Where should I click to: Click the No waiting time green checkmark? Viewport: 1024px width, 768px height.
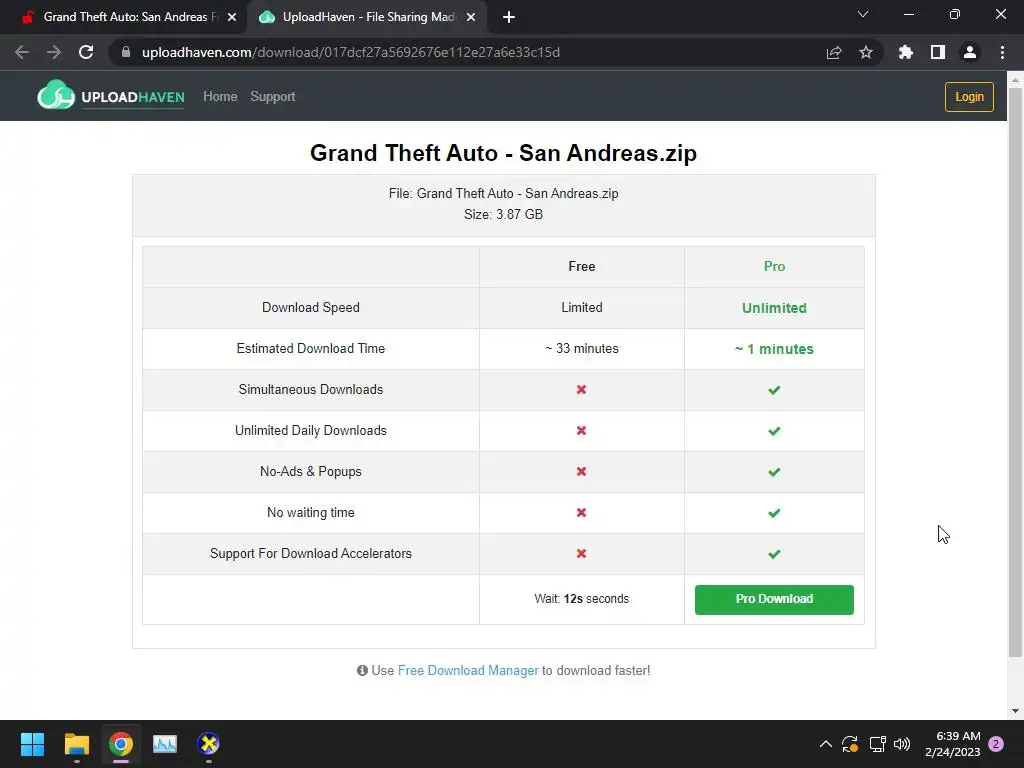pyautogui.click(x=774, y=513)
